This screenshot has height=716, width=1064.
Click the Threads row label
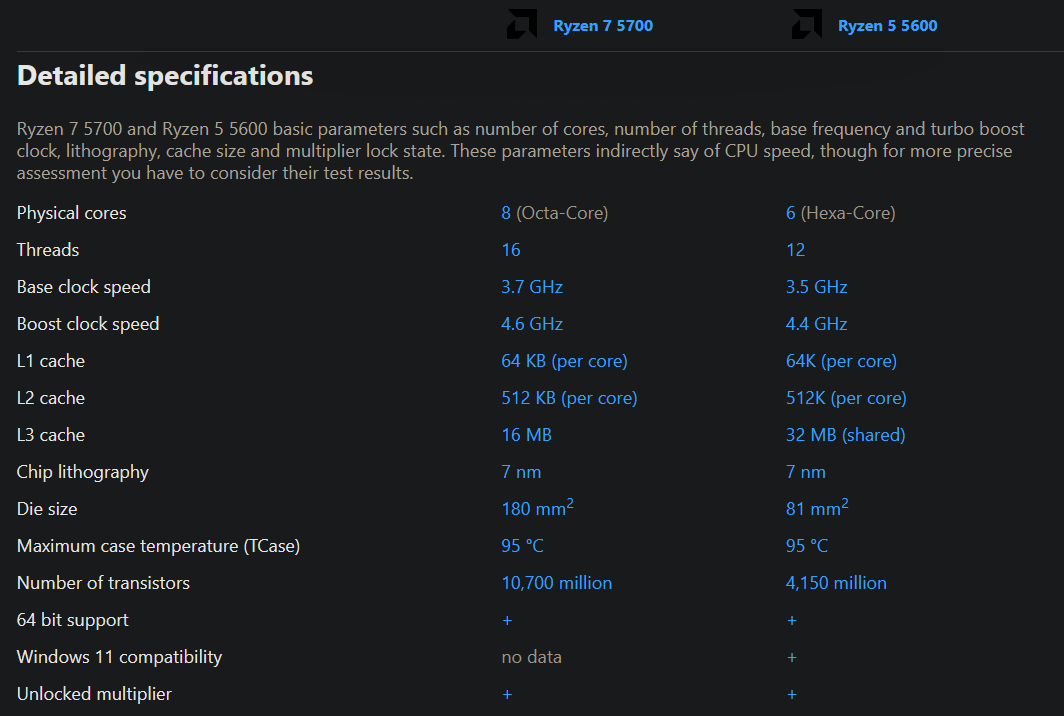click(48, 250)
